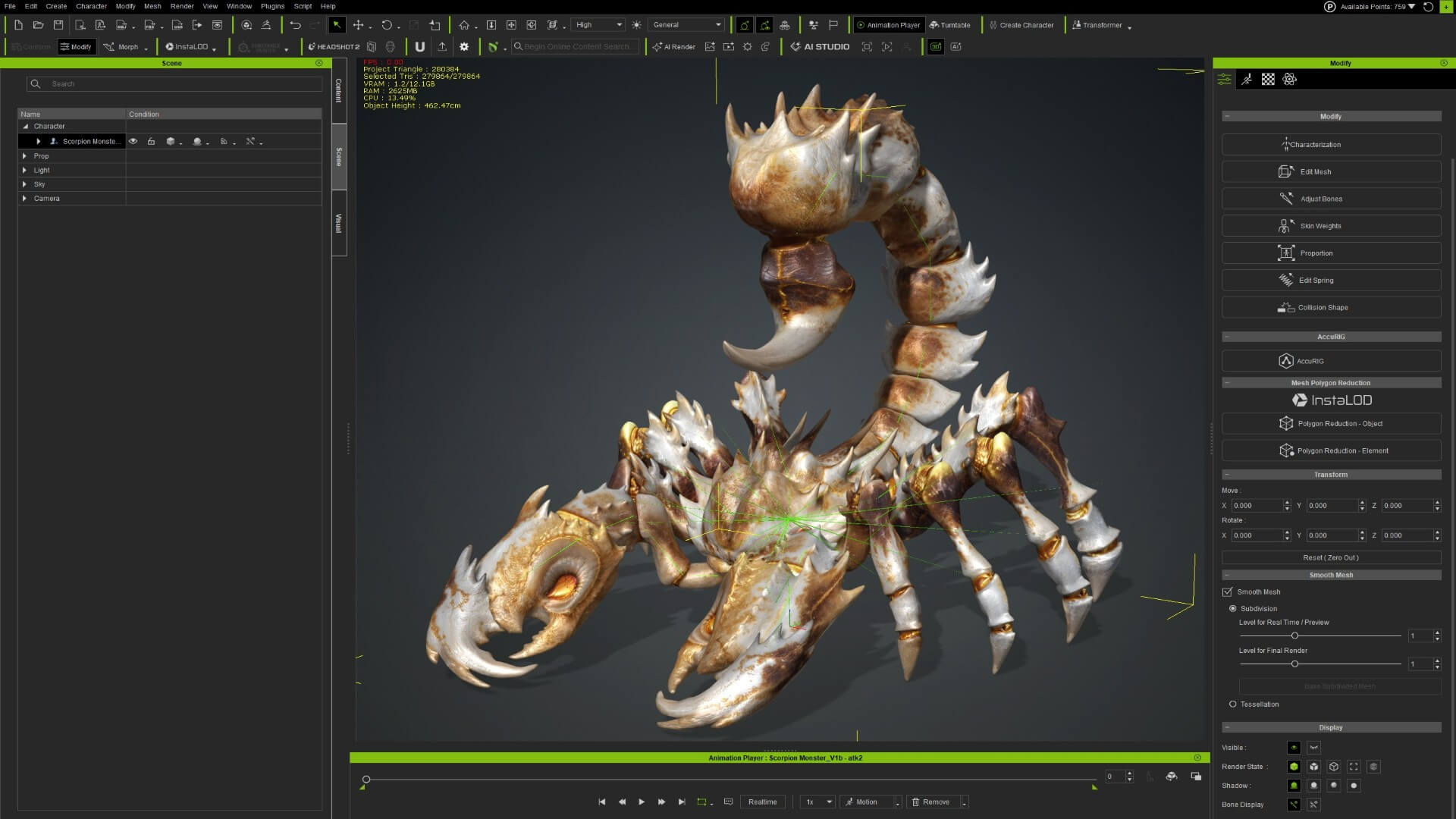Click the AccuRIG button
Screen dimensions: 1456x819
pyautogui.click(x=1331, y=362)
